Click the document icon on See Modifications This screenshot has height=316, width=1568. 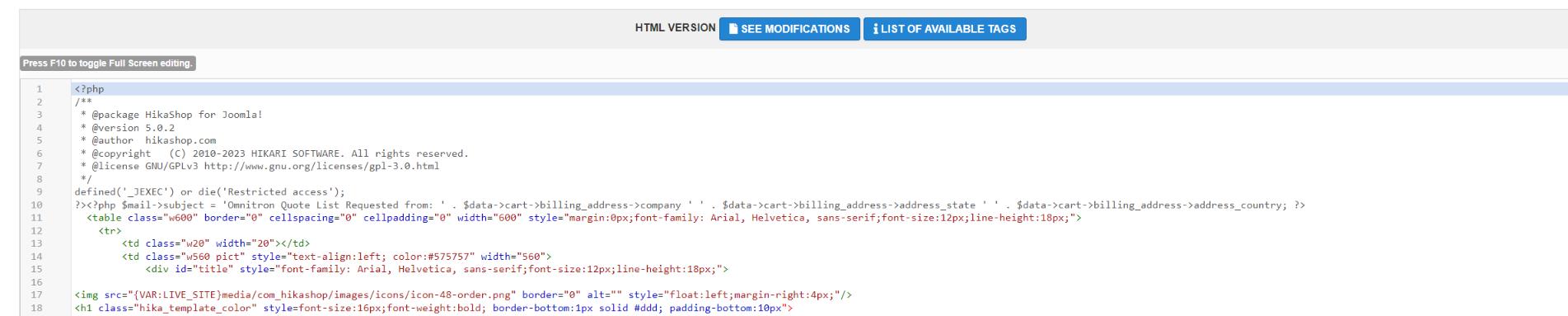point(733,29)
